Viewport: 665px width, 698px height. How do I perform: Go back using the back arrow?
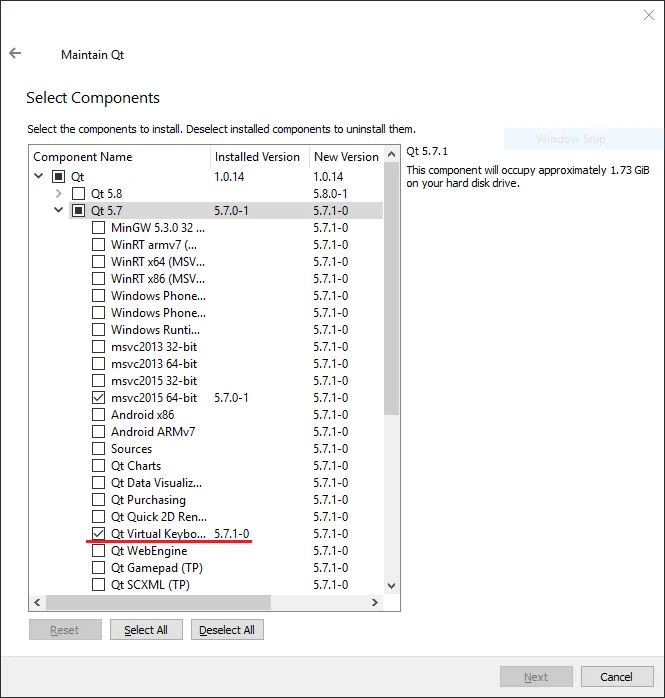[15, 53]
